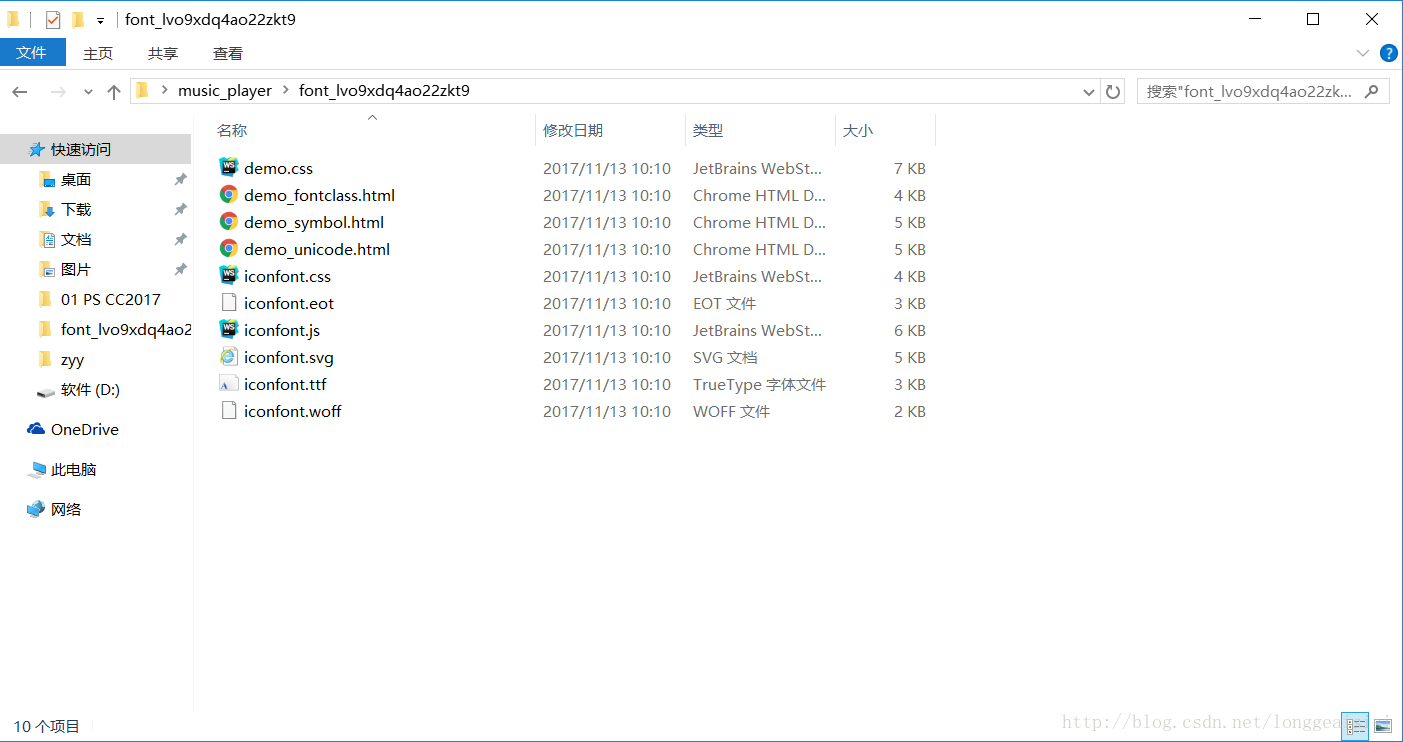
Task: Refresh the current folder view
Action: [1113, 91]
